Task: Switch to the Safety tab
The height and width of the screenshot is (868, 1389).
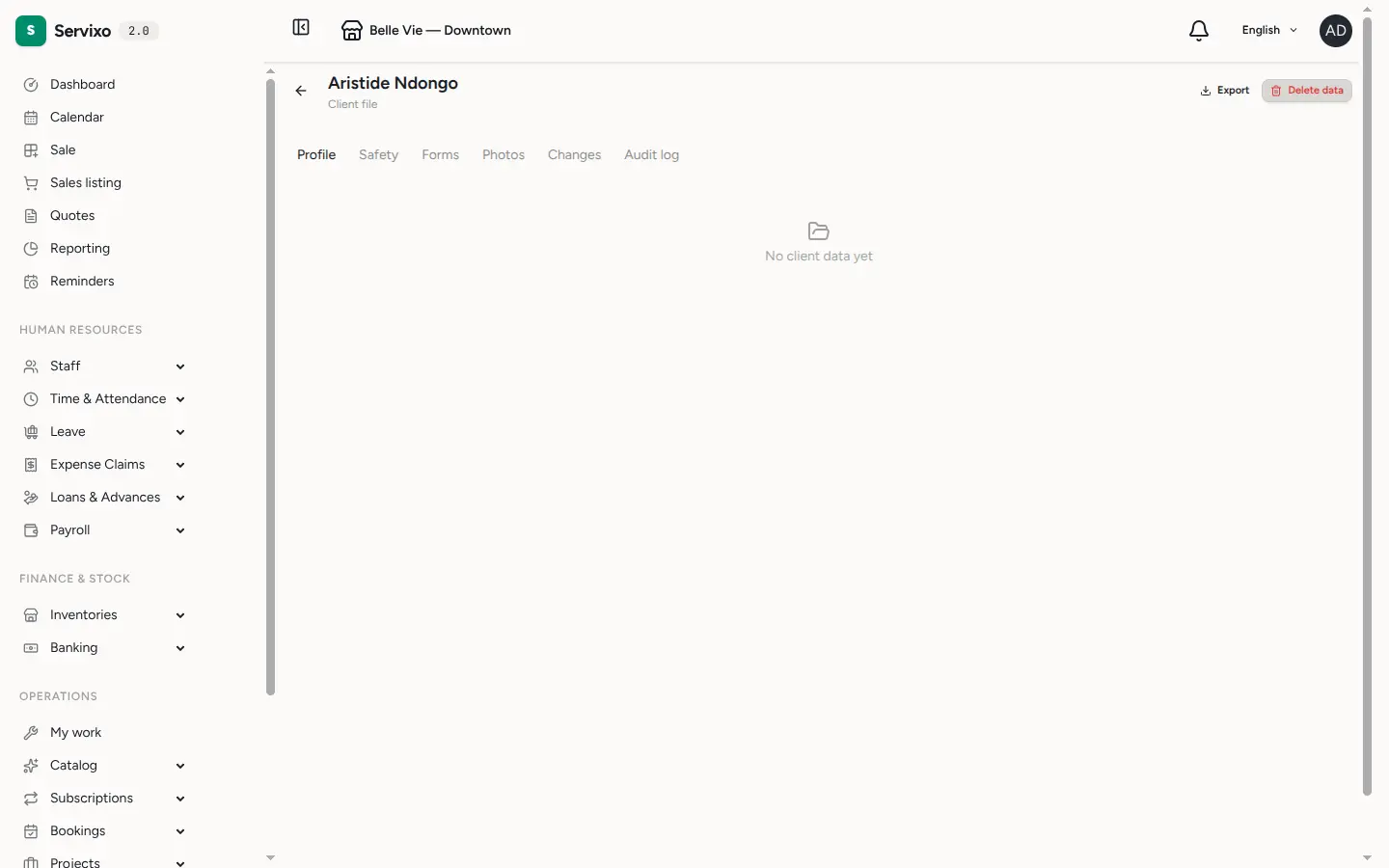Action: (378, 155)
